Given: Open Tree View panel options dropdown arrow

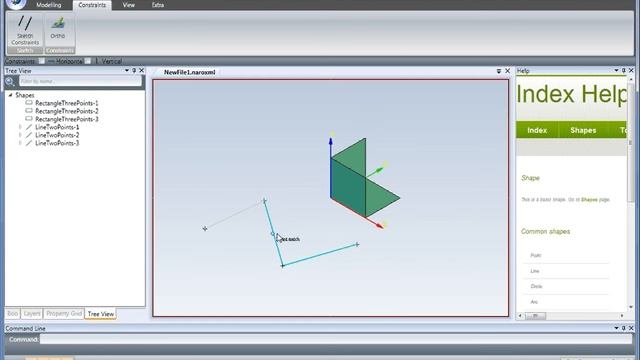Looking at the screenshot, I should point(127,71).
